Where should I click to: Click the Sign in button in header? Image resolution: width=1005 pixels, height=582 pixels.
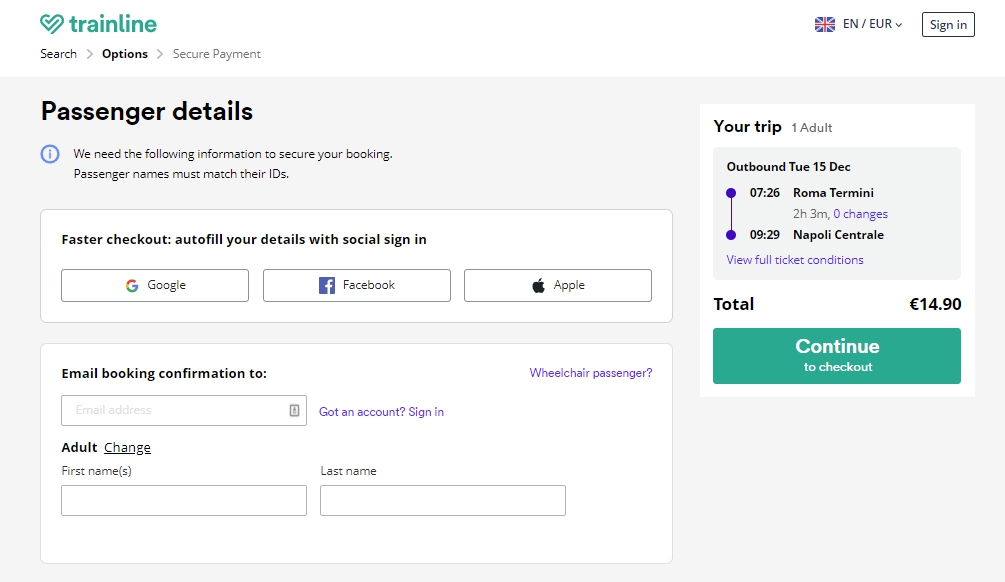coord(948,24)
